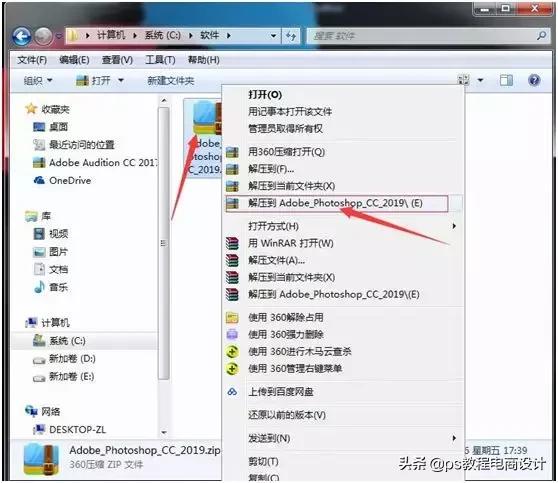558x483 pixels.
Task: Click the Videos library icon
Action: (x=39, y=233)
